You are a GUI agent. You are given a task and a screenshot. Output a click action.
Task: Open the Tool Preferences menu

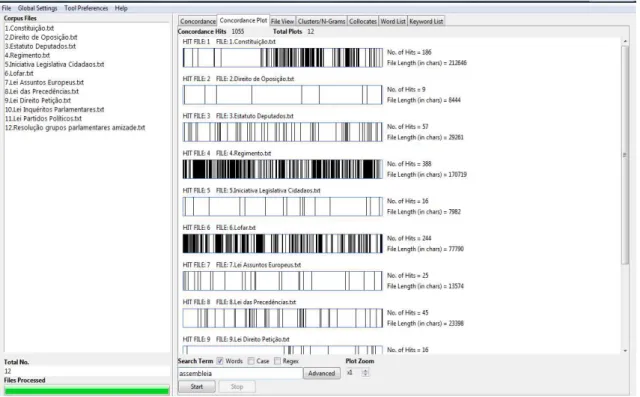86,8
